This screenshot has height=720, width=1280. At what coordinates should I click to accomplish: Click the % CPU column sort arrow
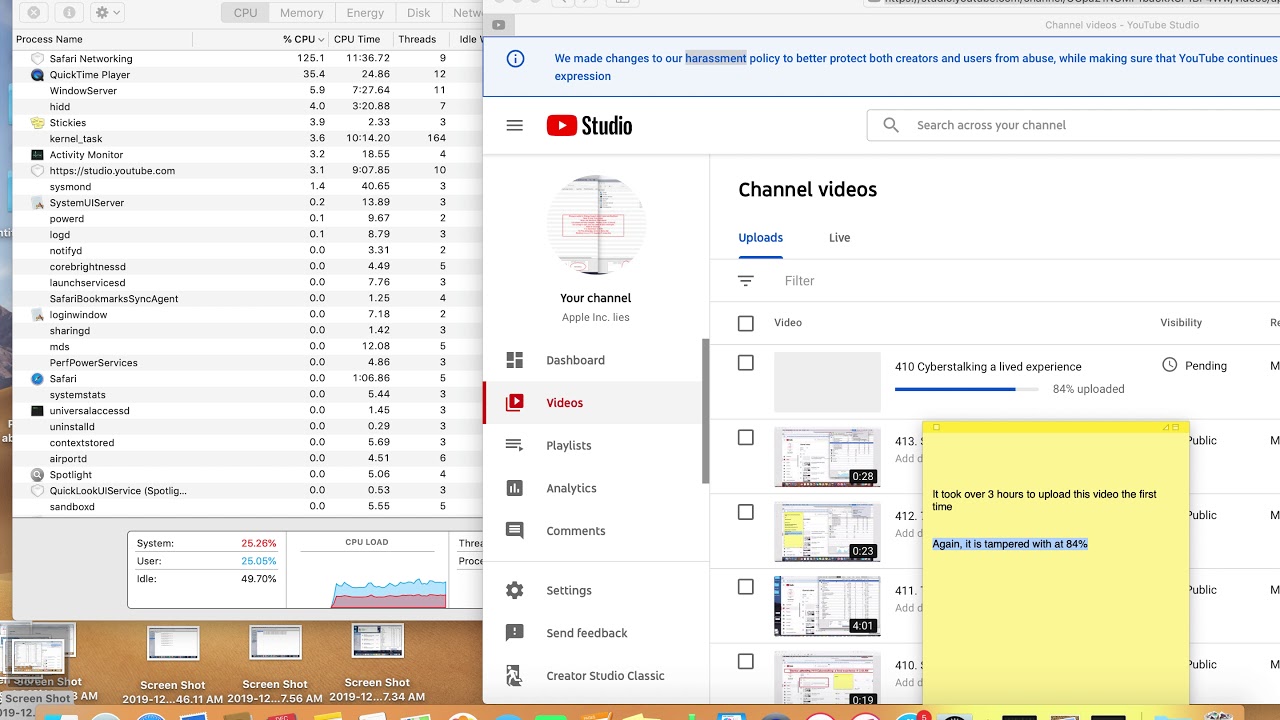pyautogui.click(x=320, y=39)
